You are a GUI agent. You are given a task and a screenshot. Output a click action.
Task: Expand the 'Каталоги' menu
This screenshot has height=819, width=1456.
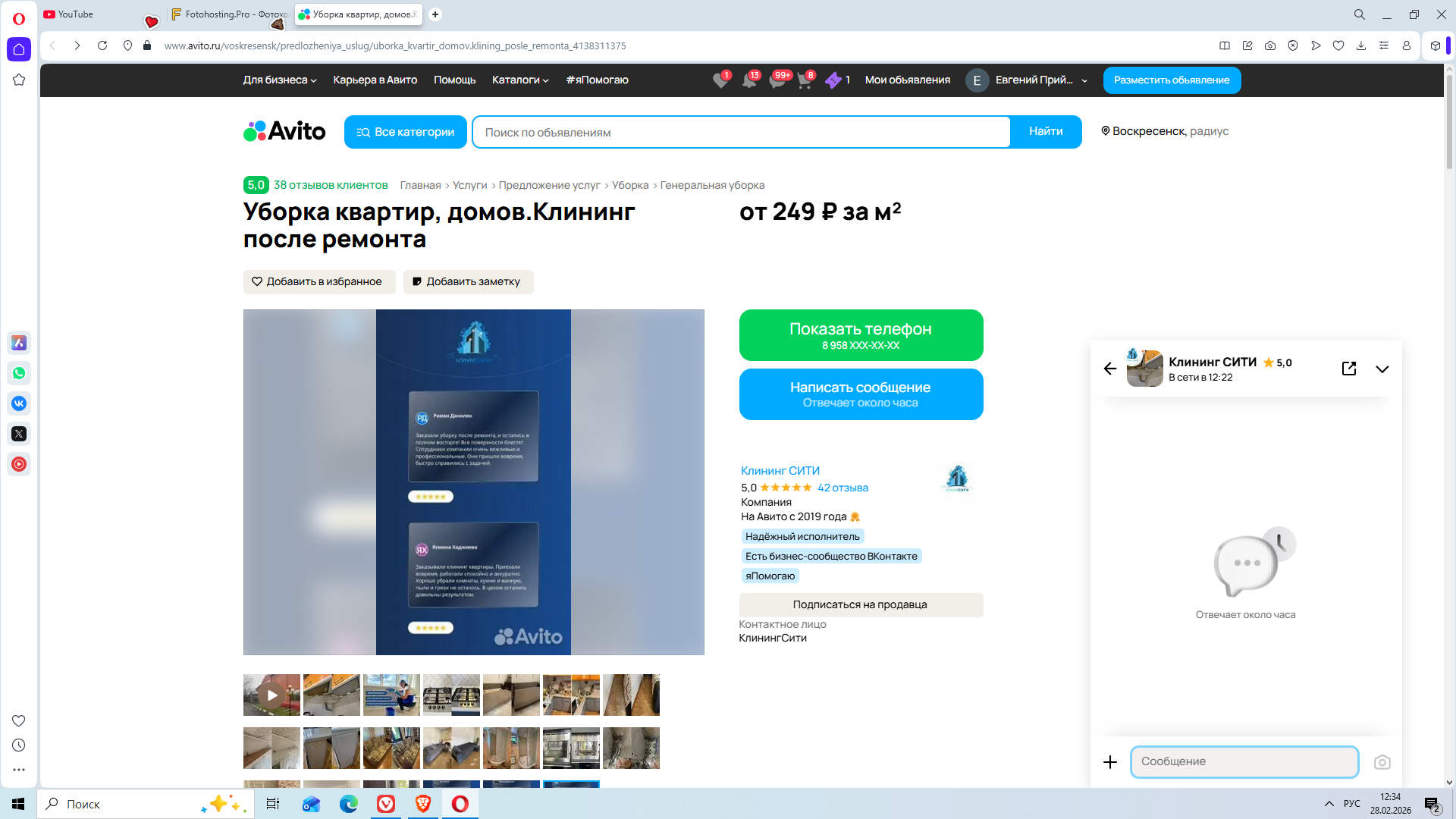519,80
